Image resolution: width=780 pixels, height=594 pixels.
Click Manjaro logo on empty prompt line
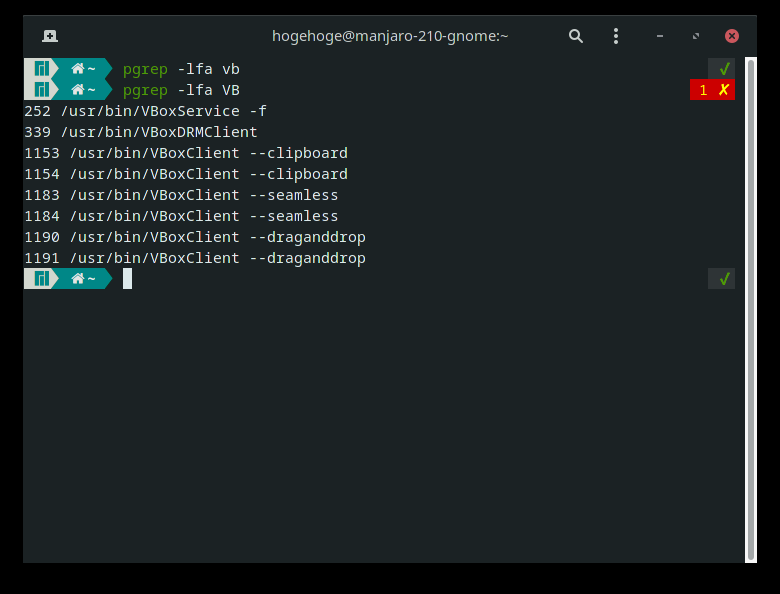[x=42, y=279]
